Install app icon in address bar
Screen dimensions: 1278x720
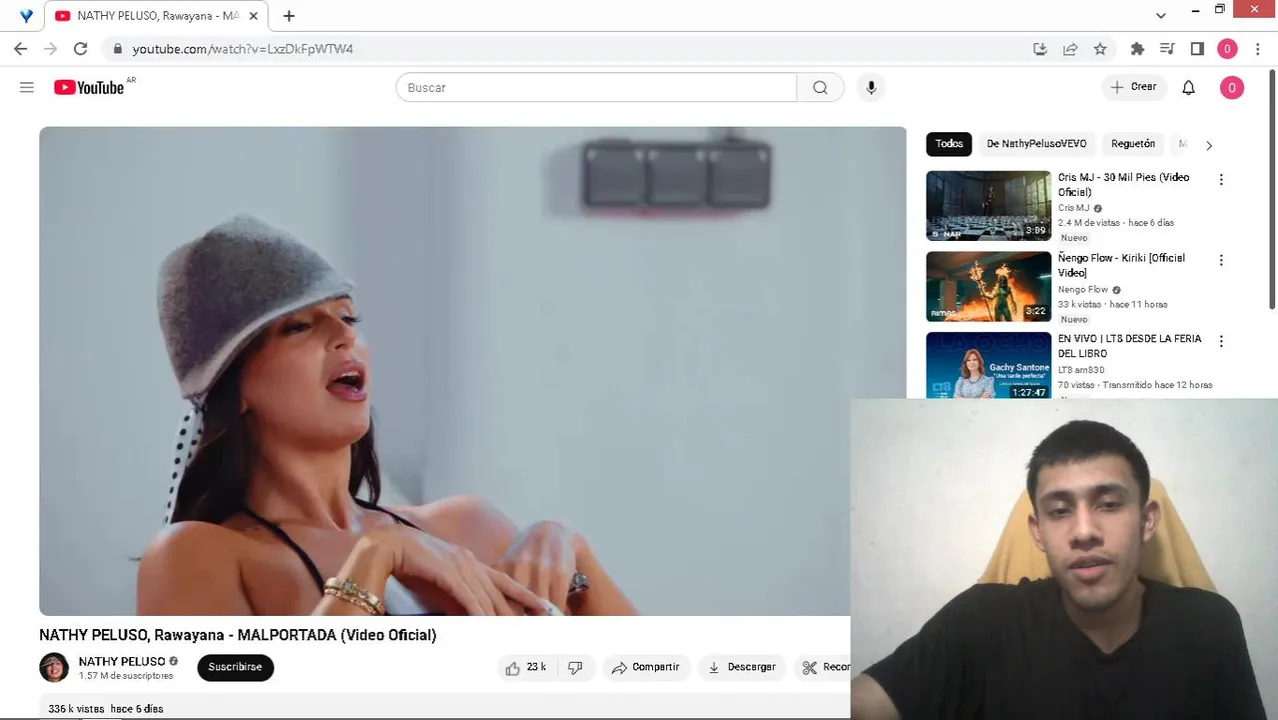[x=1040, y=48]
